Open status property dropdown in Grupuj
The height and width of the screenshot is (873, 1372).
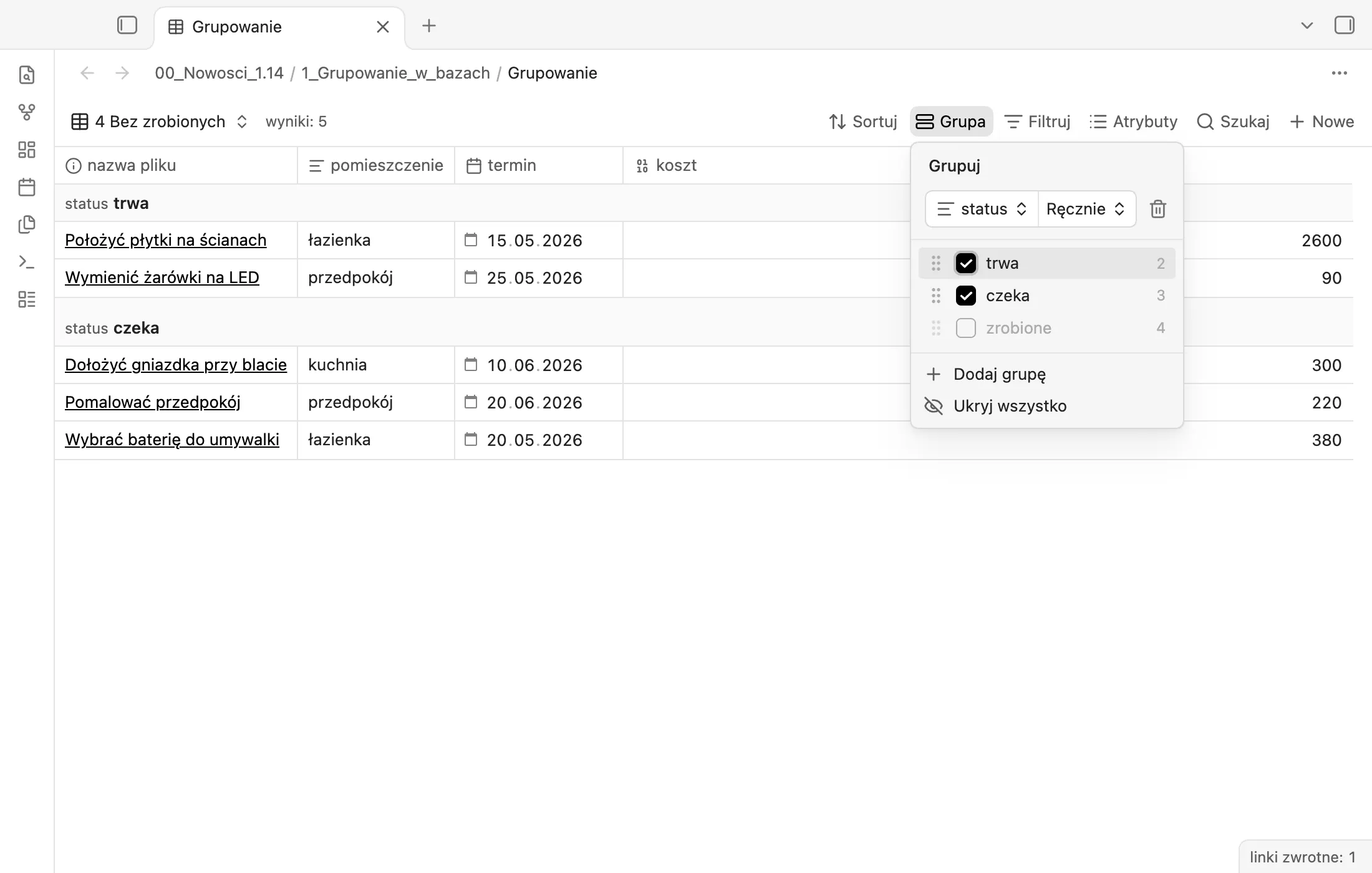tap(982, 209)
